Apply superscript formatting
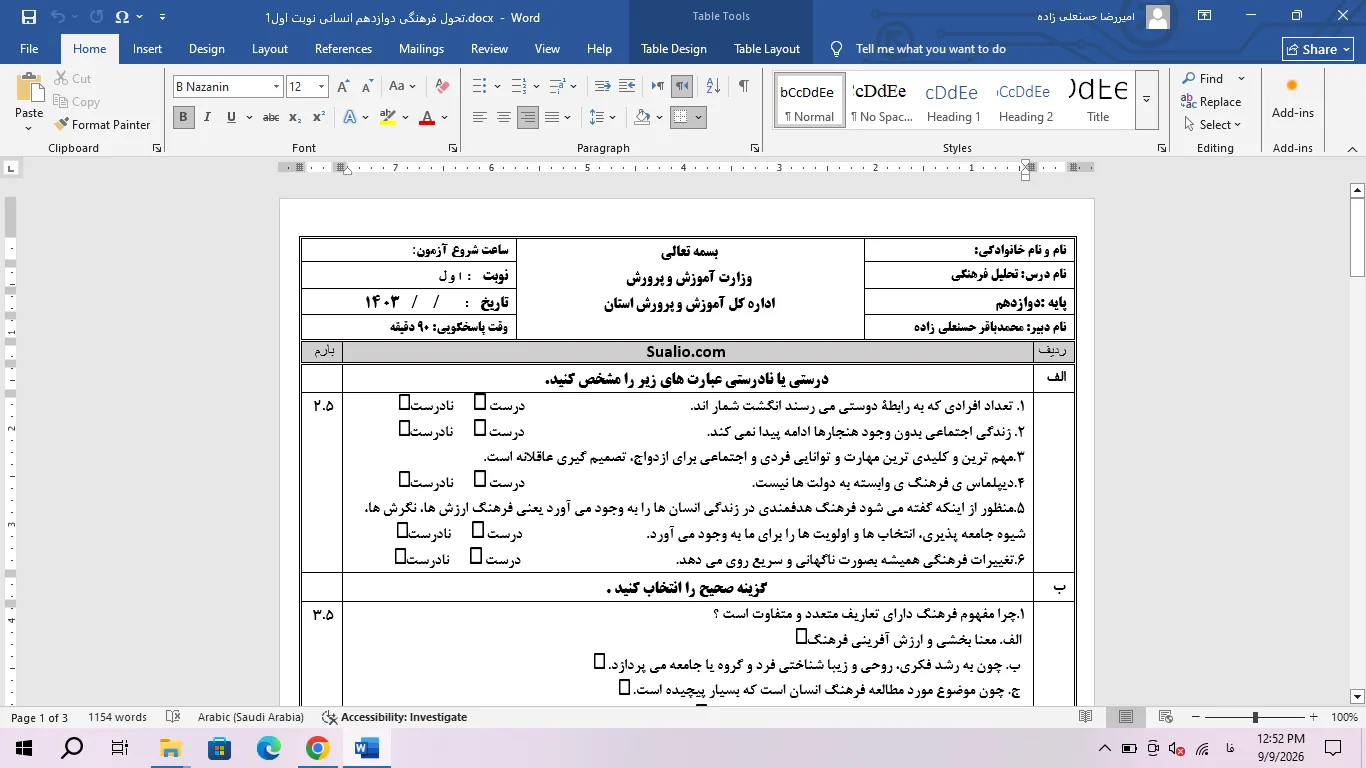 [x=319, y=117]
